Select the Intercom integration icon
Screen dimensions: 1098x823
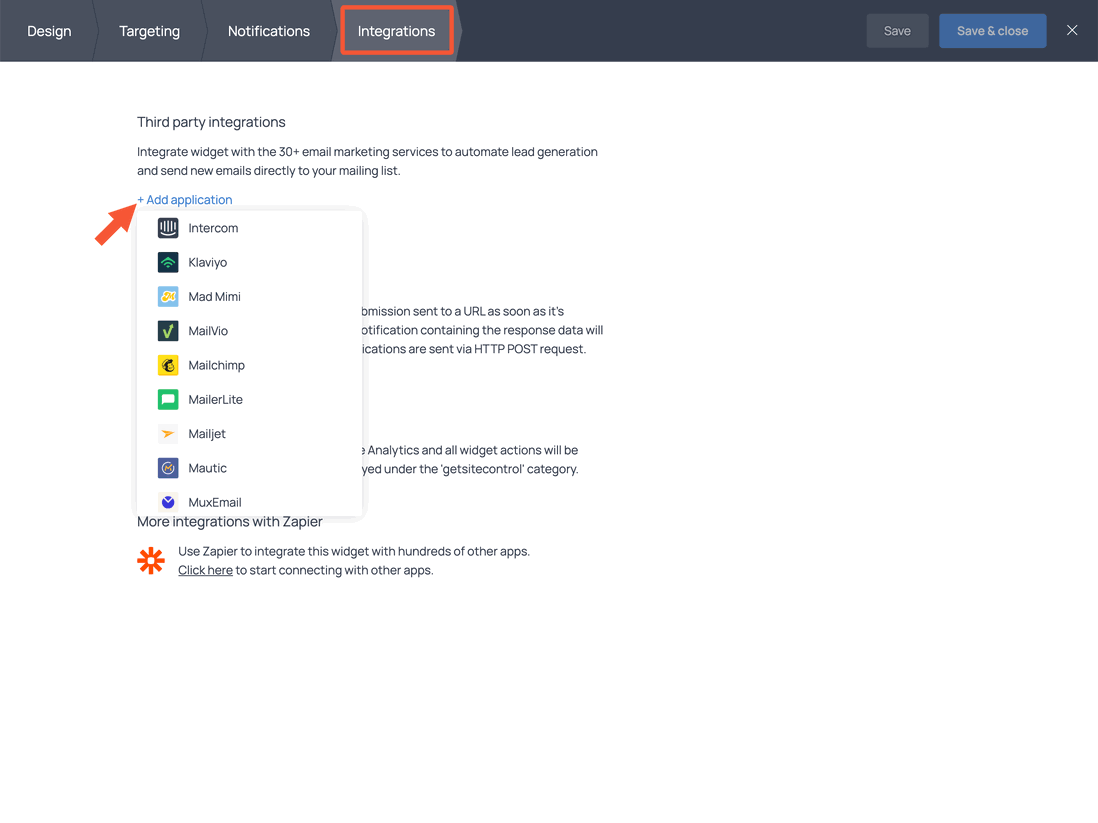point(167,228)
